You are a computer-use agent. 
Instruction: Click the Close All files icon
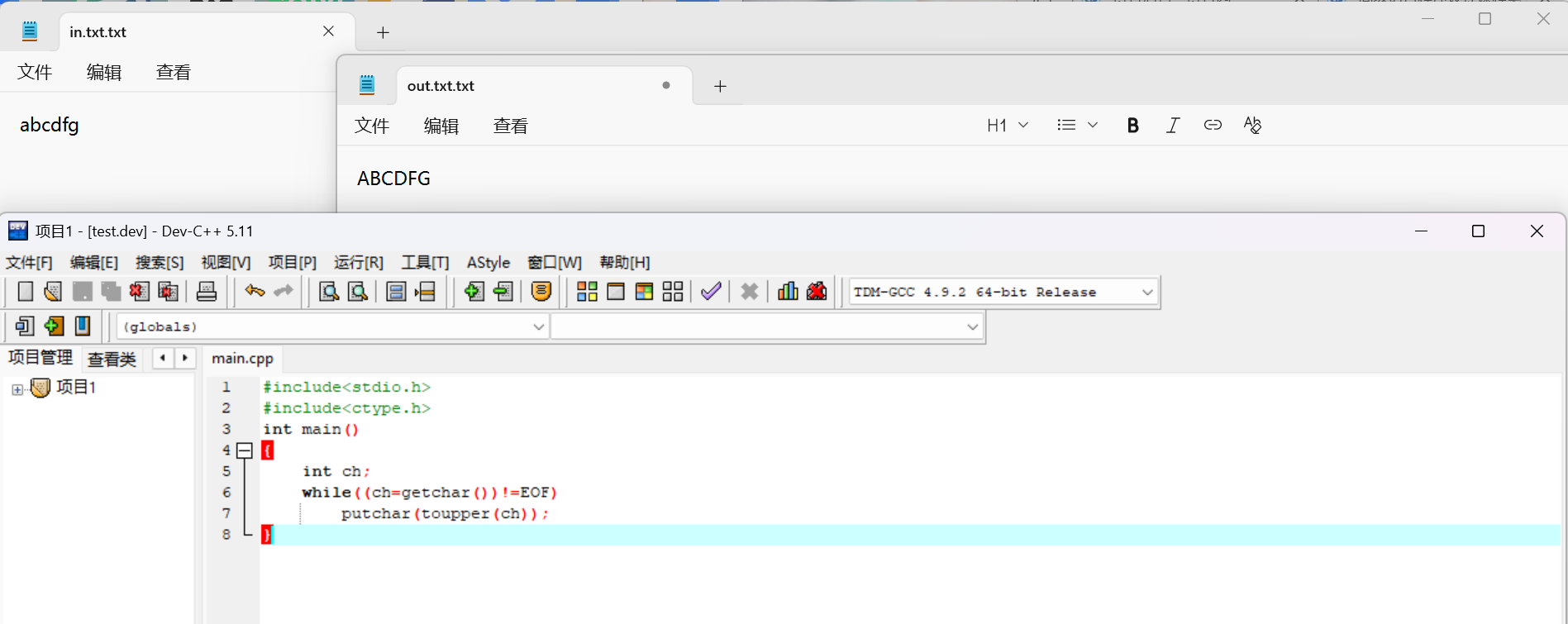[x=169, y=292]
